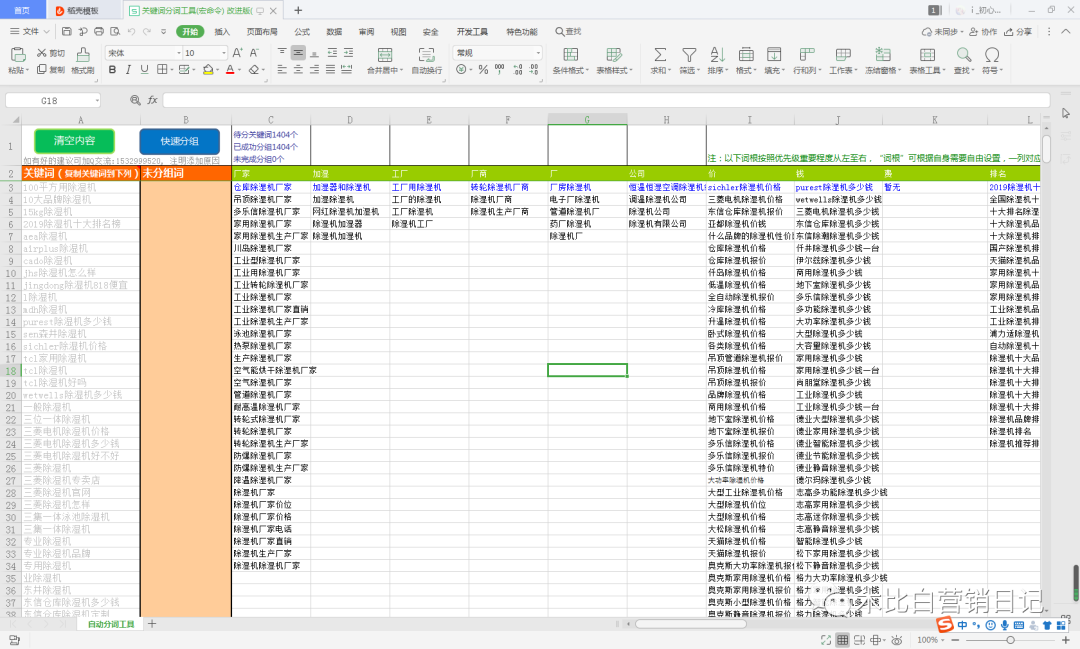Viewport: 1080px width, 649px height.
Task: Click the 合并居中 merge and center icon
Action: click(x=384, y=55)
